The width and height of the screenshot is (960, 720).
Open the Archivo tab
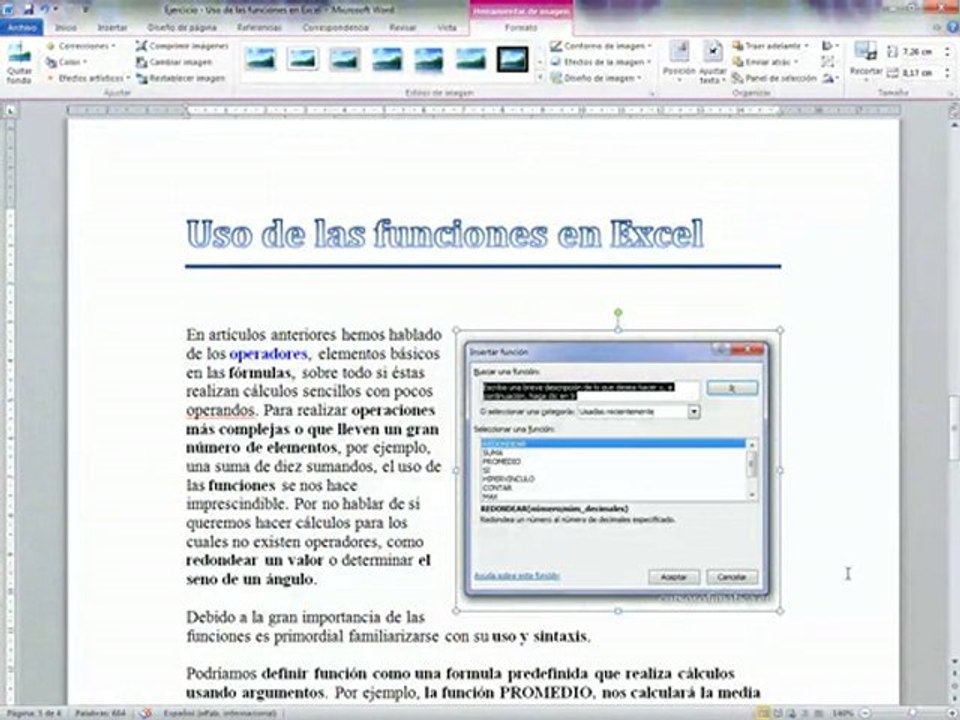pos(21,28)
